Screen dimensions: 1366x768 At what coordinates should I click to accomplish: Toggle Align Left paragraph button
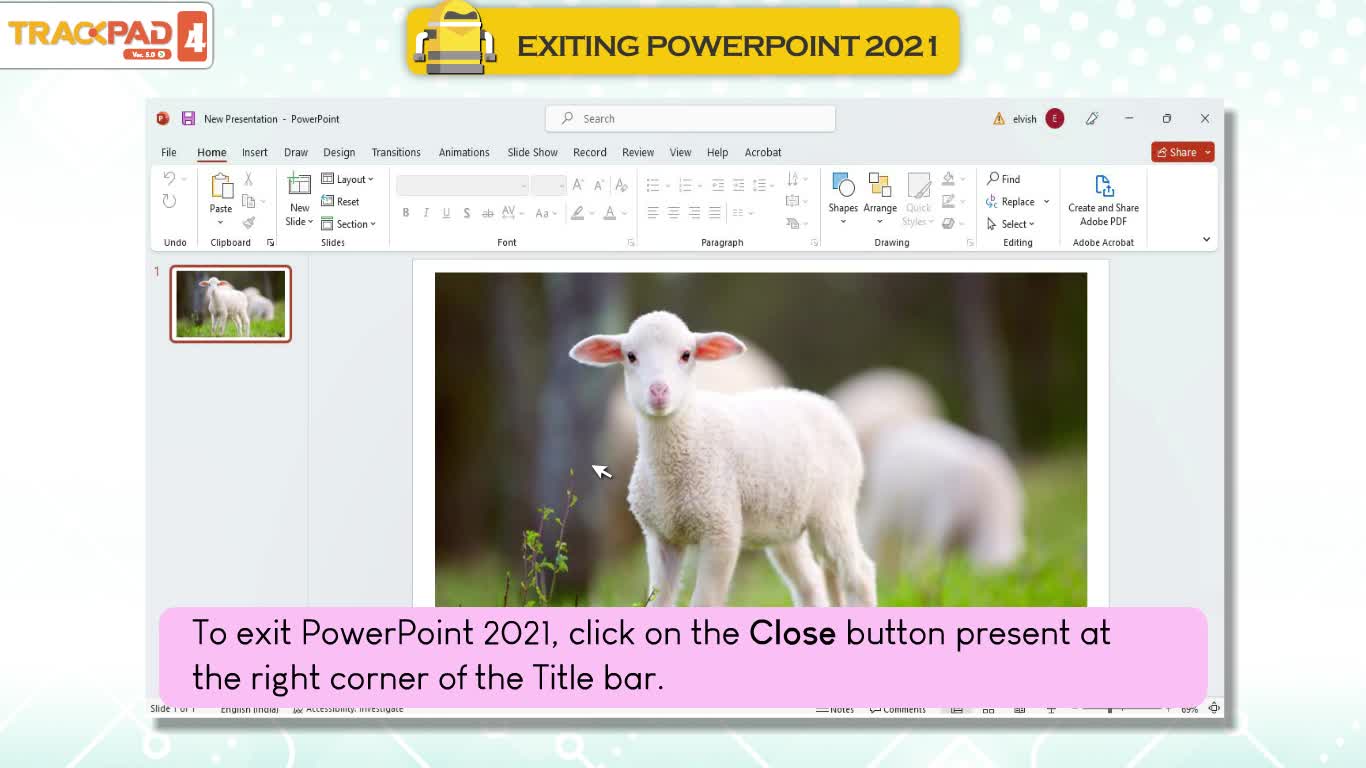(x=653, y=213)
